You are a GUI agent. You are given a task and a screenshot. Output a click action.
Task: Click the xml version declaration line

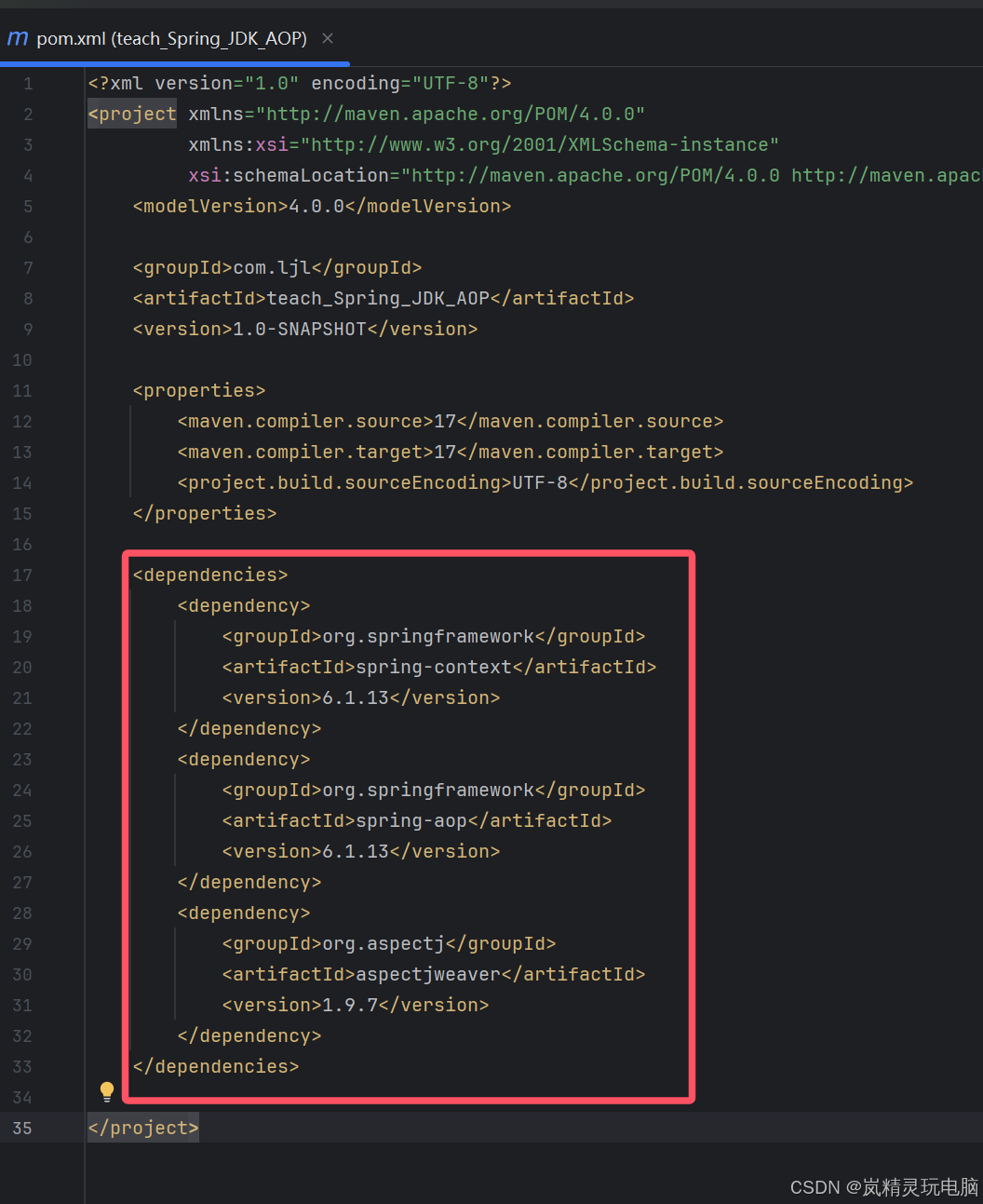(300, 83)
